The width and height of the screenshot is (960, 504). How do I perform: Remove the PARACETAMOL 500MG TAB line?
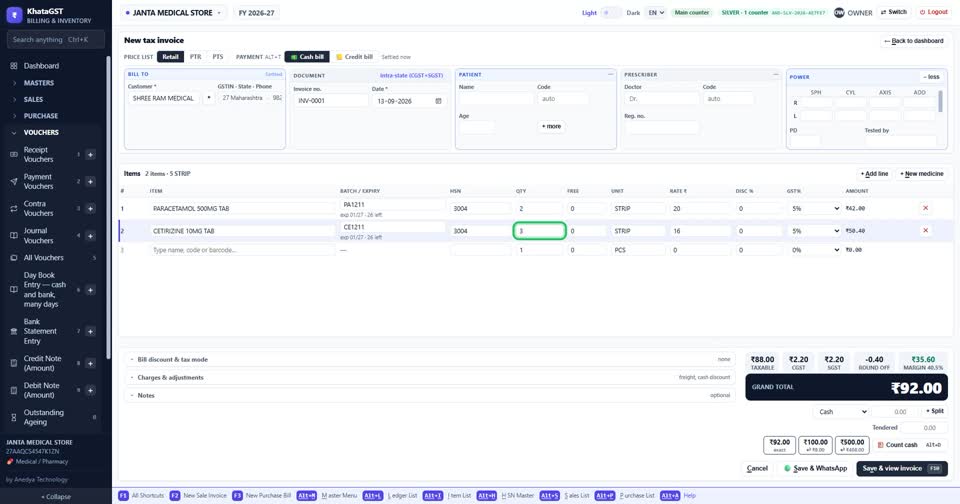click(x=925, y=208)
